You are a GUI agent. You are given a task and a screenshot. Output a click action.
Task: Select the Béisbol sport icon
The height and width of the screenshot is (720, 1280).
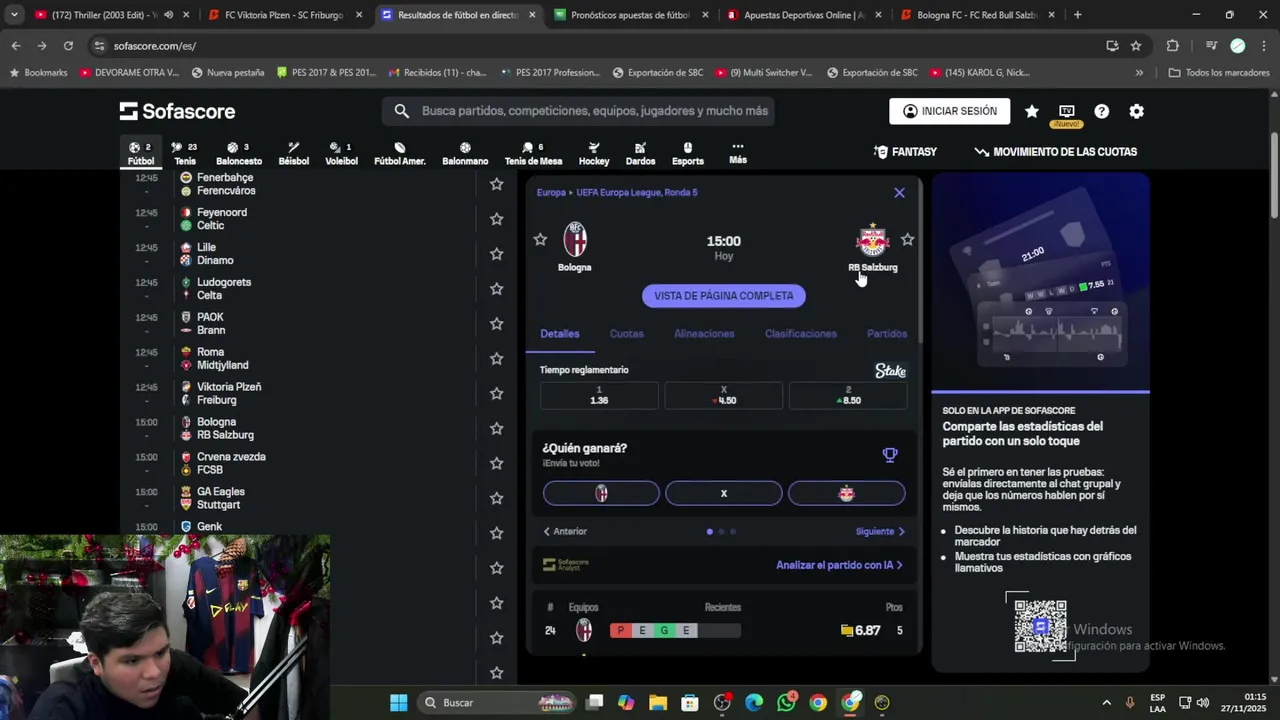click(x=293, y=153)
